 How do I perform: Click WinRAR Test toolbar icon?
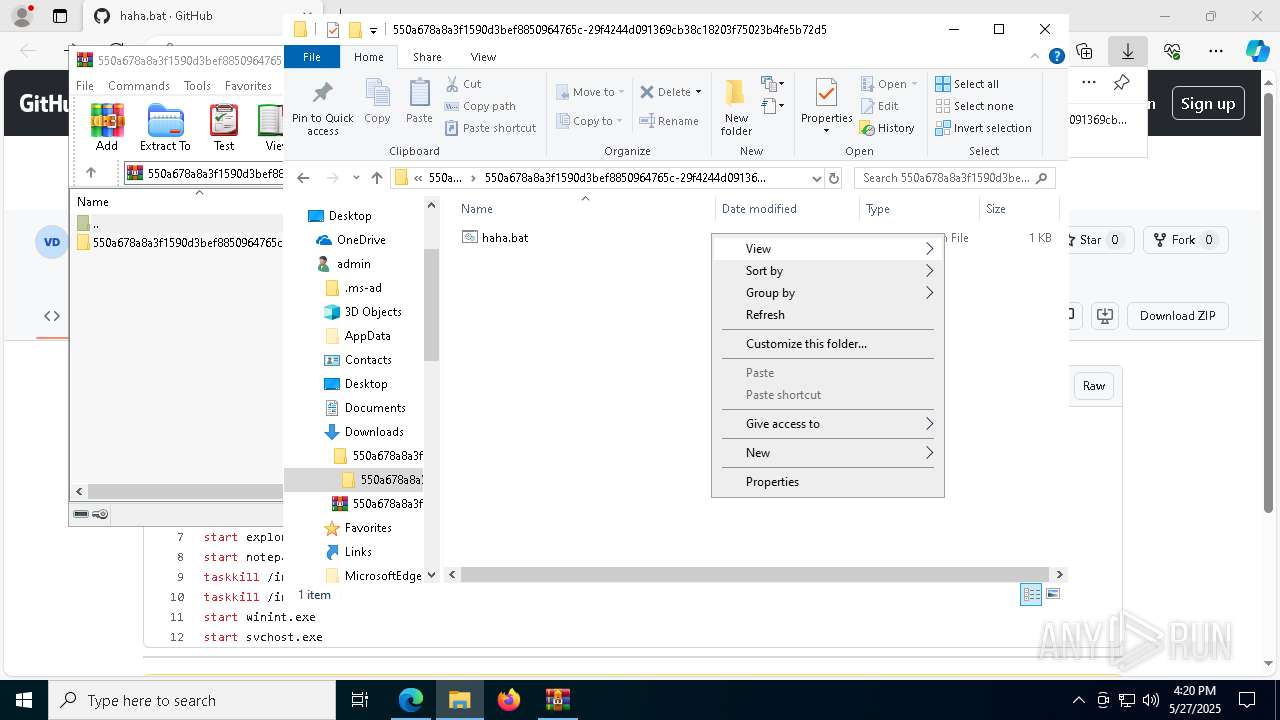click(224, 127)
